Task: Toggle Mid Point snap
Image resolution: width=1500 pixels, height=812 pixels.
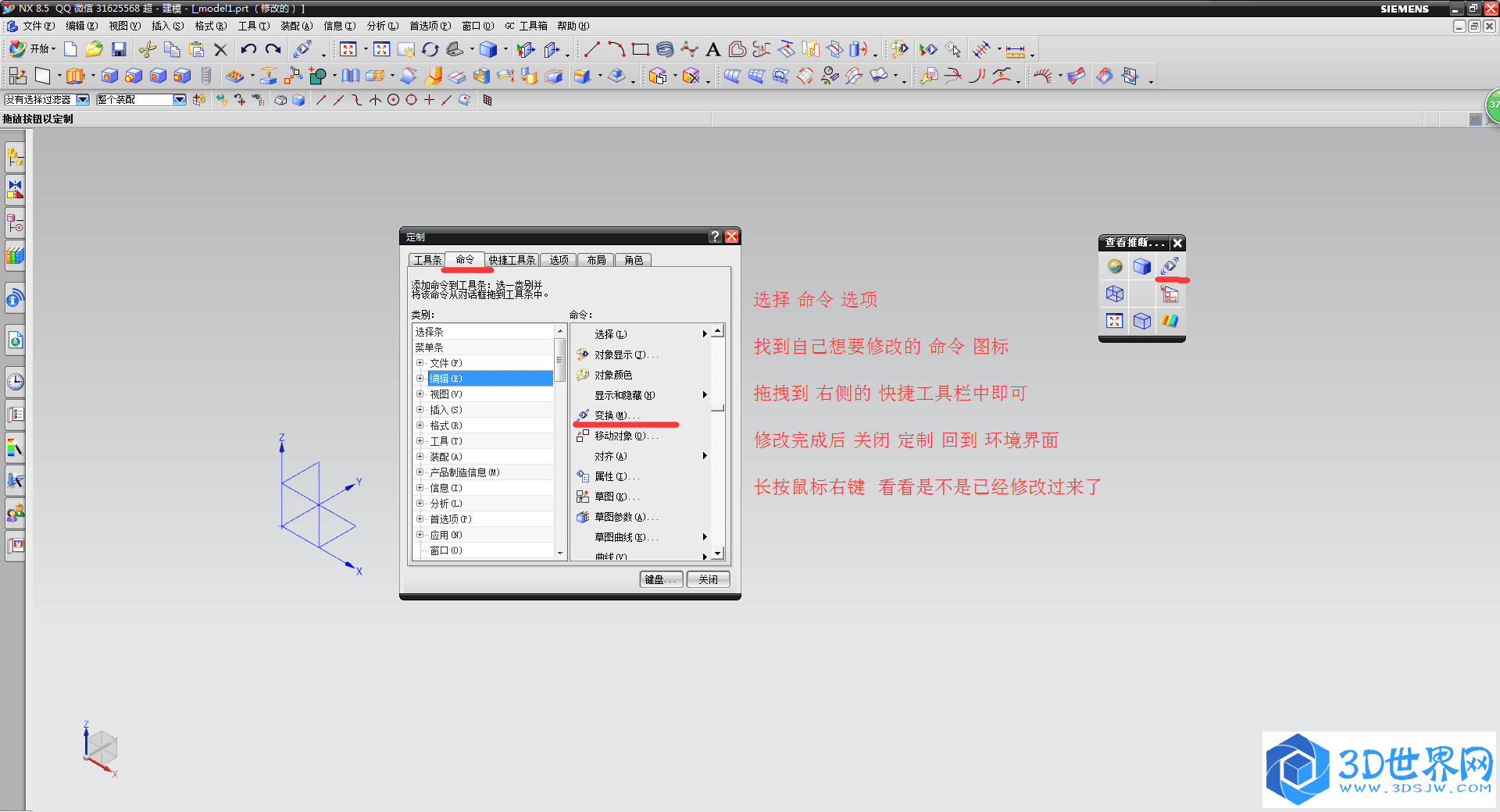Action: coord(339,100)
